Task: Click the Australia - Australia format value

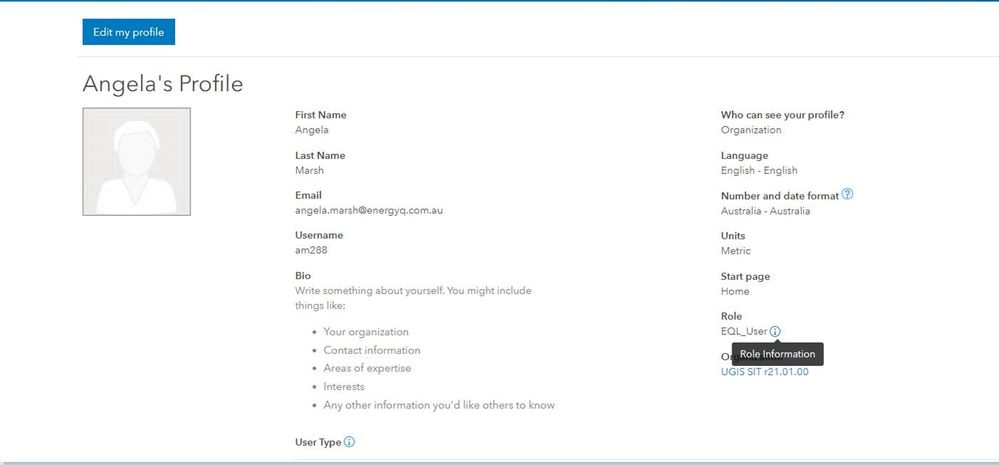Action: click(765, 211)
